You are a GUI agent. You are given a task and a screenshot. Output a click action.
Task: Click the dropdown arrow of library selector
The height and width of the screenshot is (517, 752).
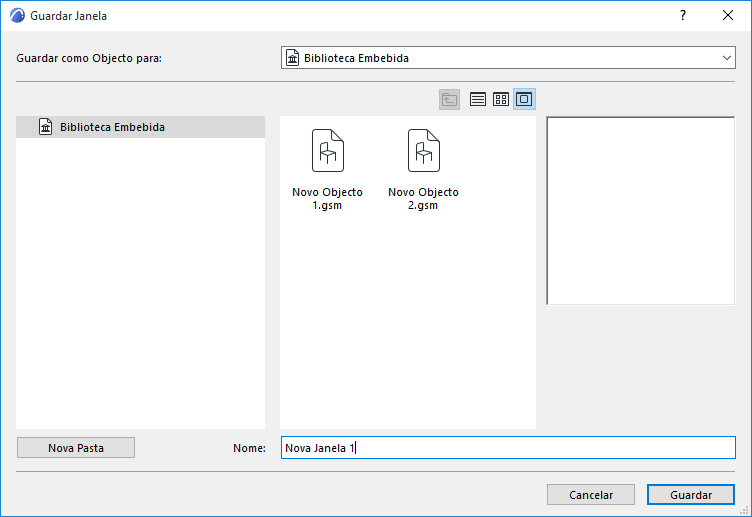727,58
